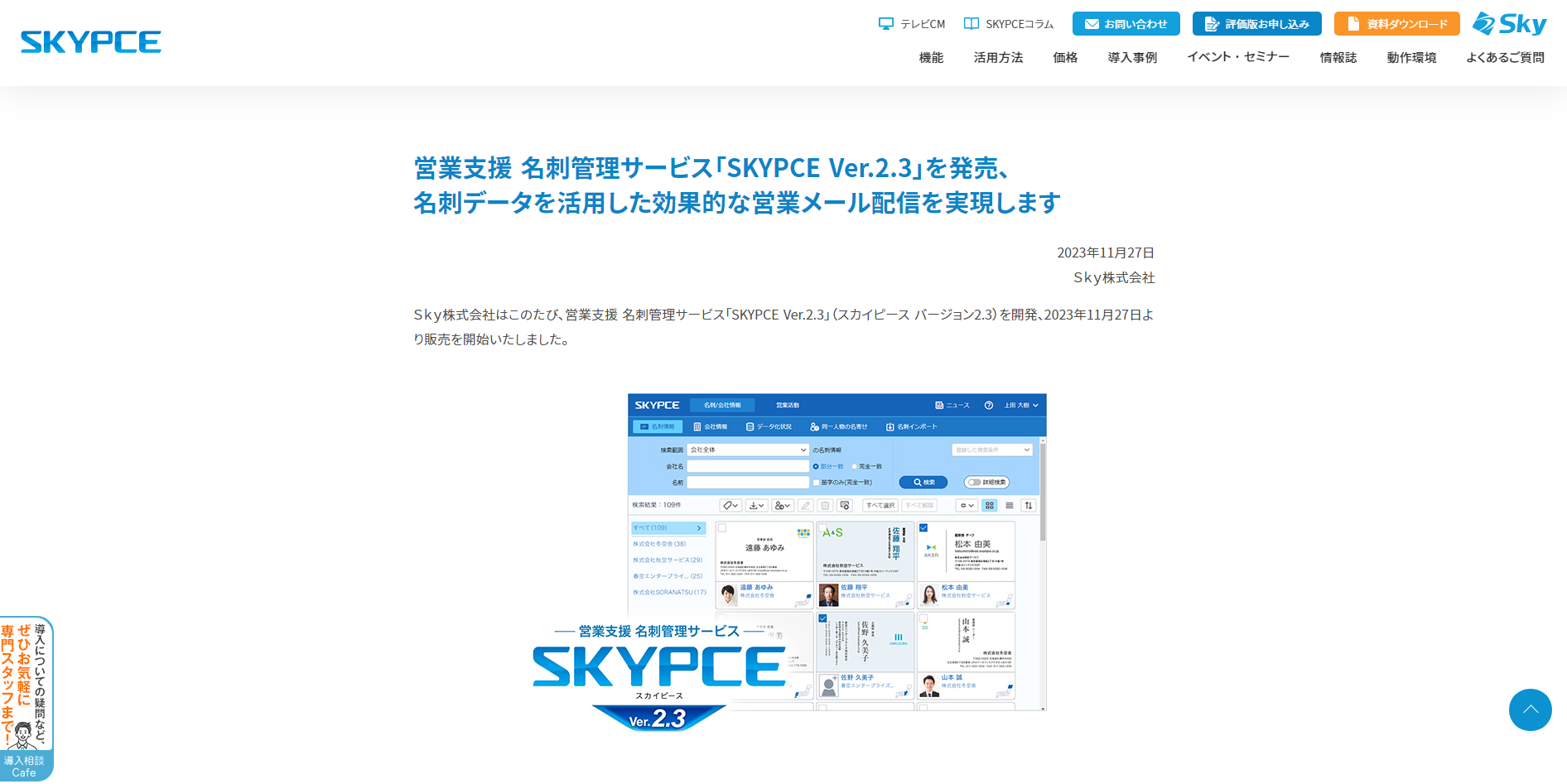Image resolution: width=1567 pixels, height=784 pixels.
Task: Select the 名刺/会社情報 tab in screenshot
Action: (x=722, y=405)
